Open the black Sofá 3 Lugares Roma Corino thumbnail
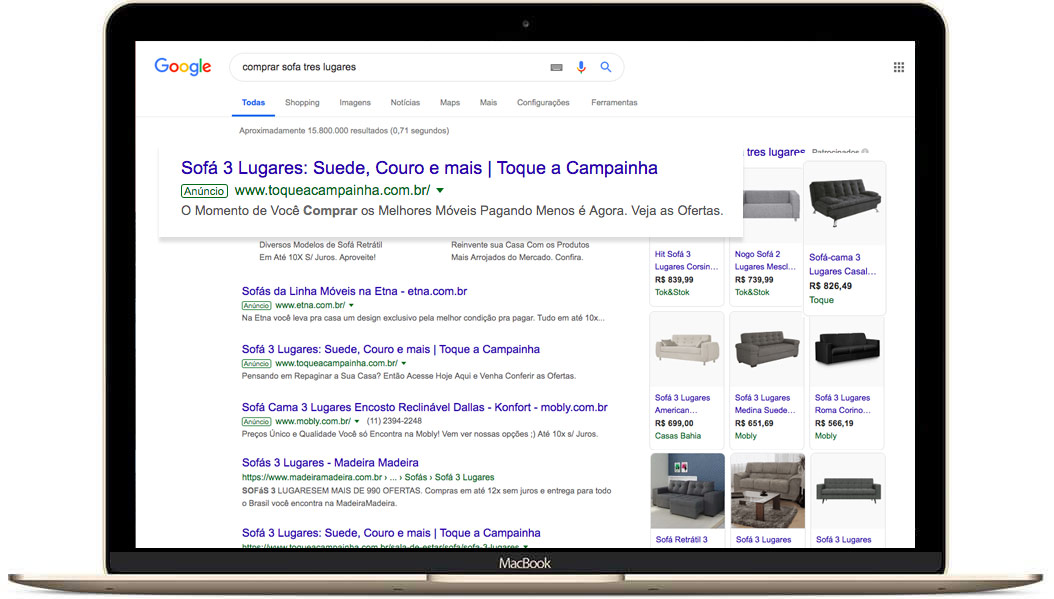Image resolution: width=1054 pixels, height=599 pixels. [x=847, y=349]
